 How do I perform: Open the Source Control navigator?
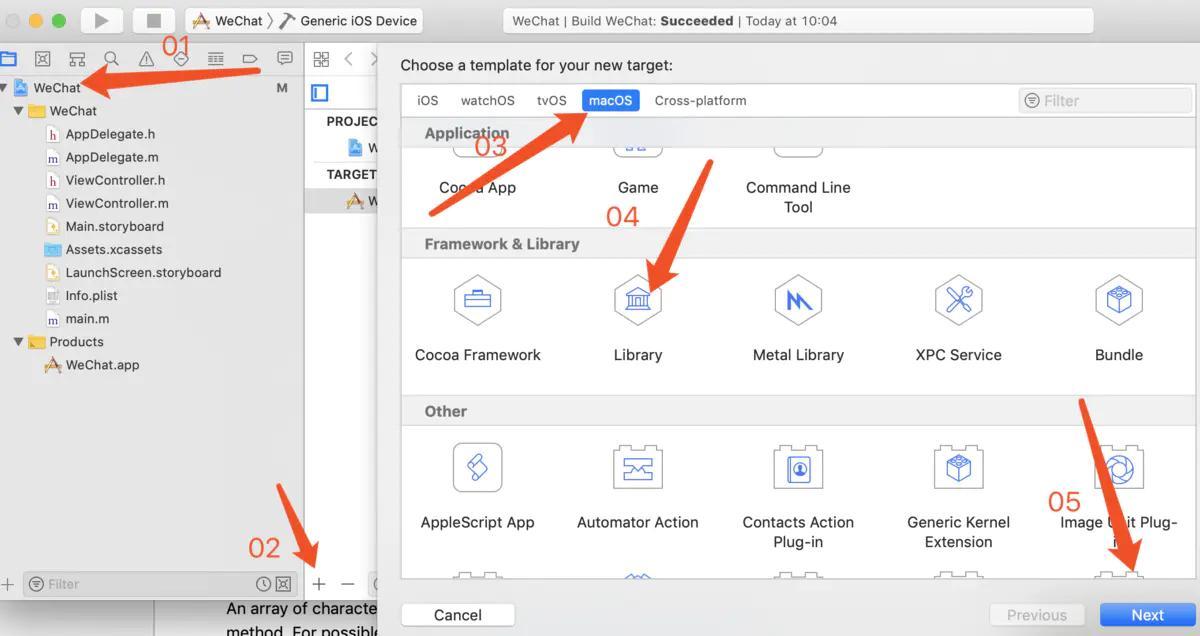click(x=42, y=59)
